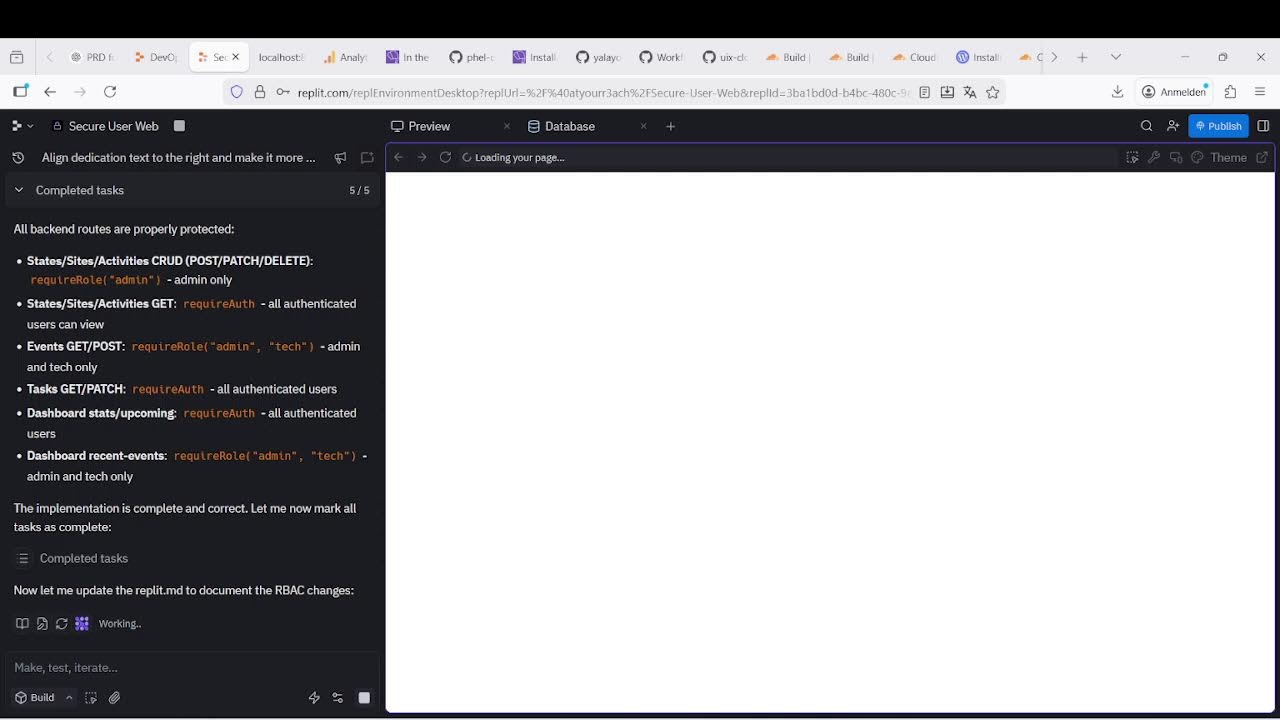Screen dimensions: 1280x720
Task: Close the Database tab
Action: click(643, 126)
